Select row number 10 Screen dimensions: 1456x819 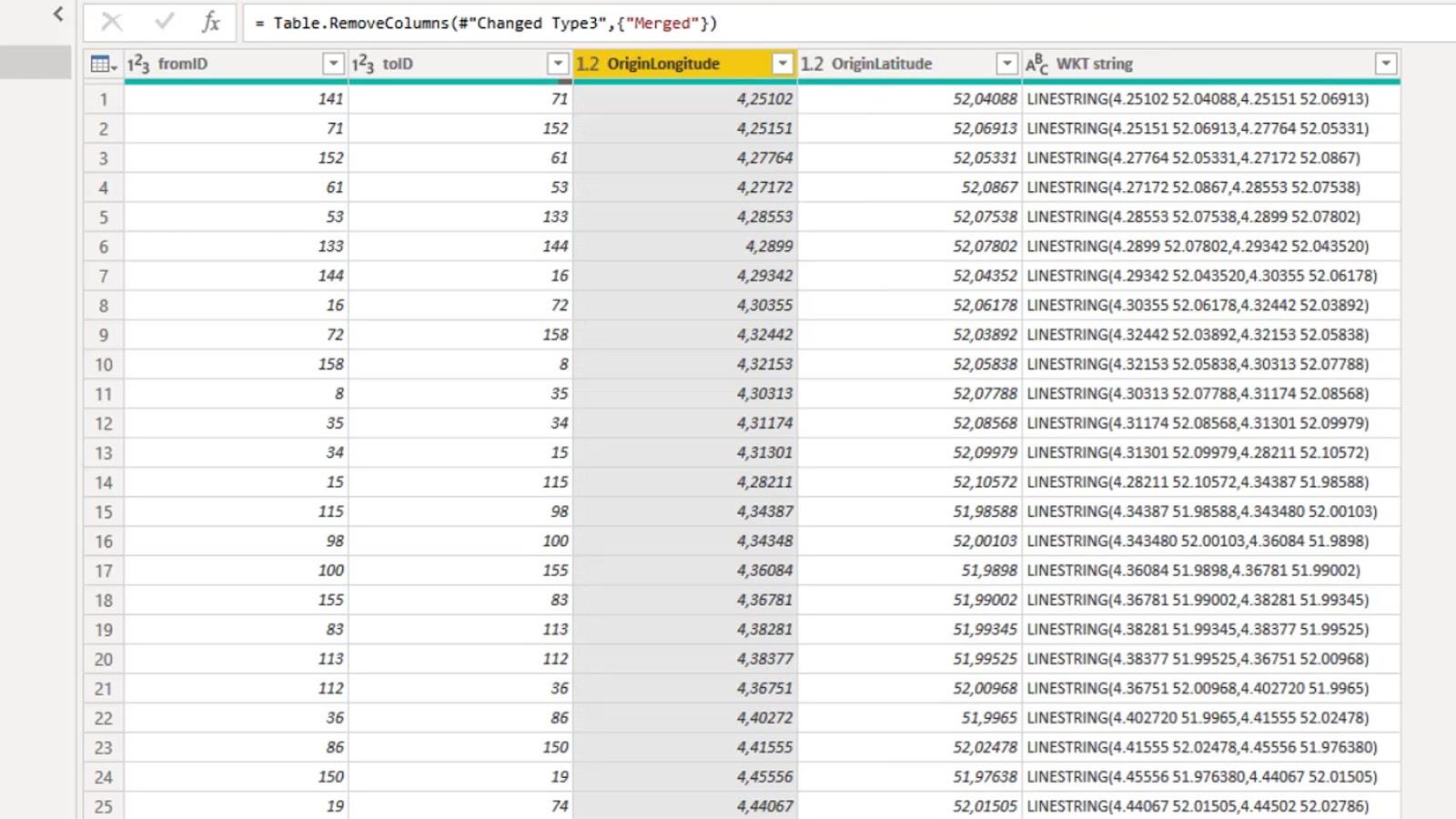click(104, 364)
